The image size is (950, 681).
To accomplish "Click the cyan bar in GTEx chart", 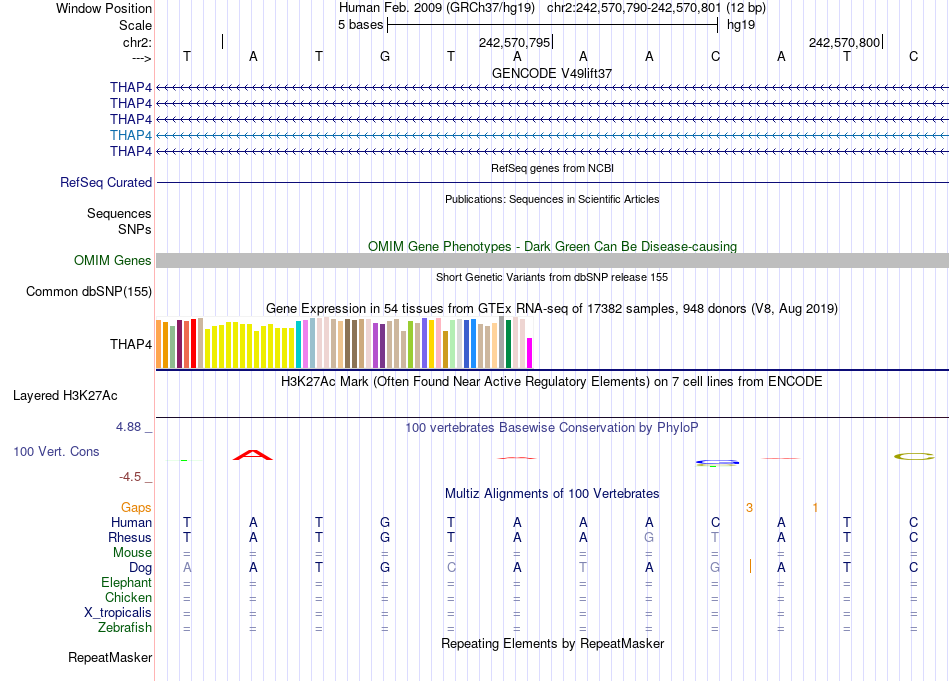I will pos(299,345).
